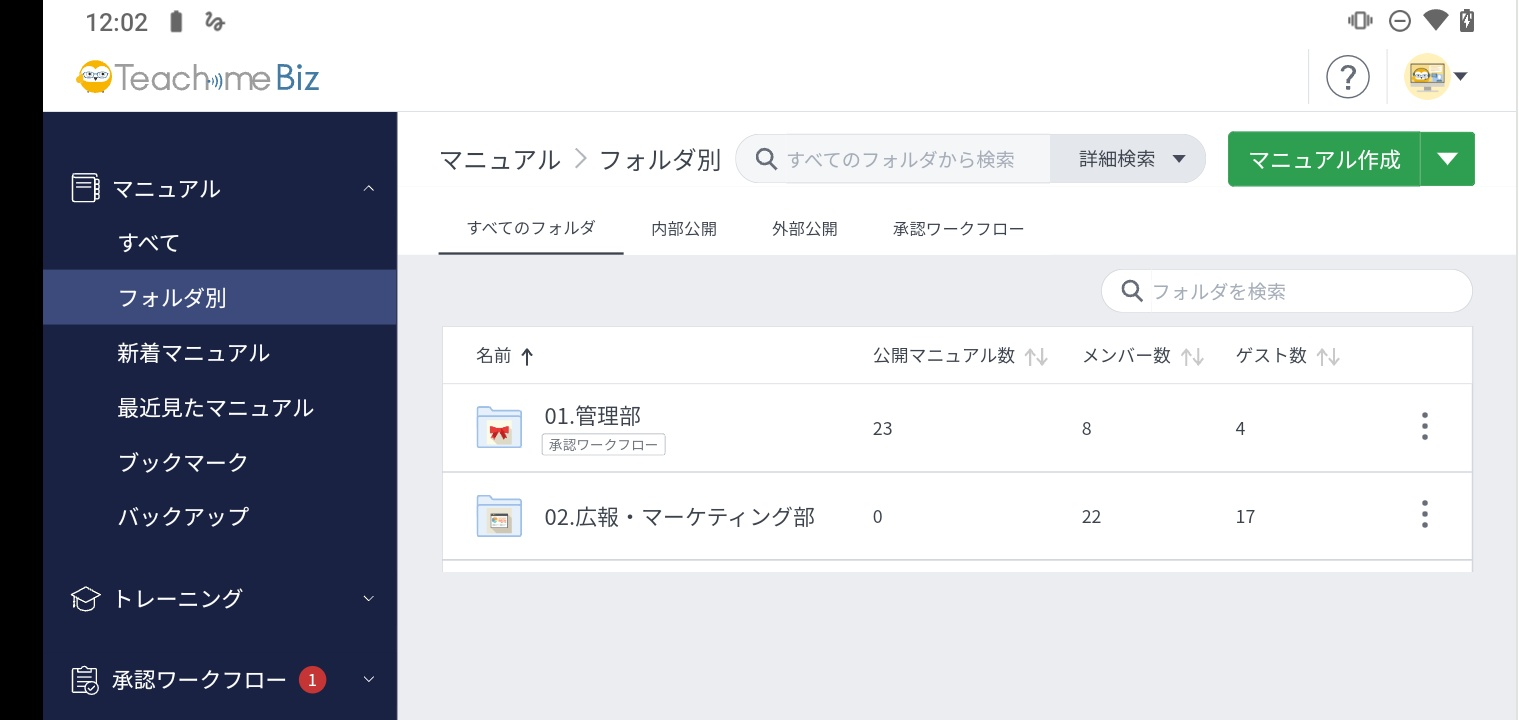Screen dimensions: 1519x720
Task: Switch to the 外部公開 tab
Action: click(x=804, y=229)
